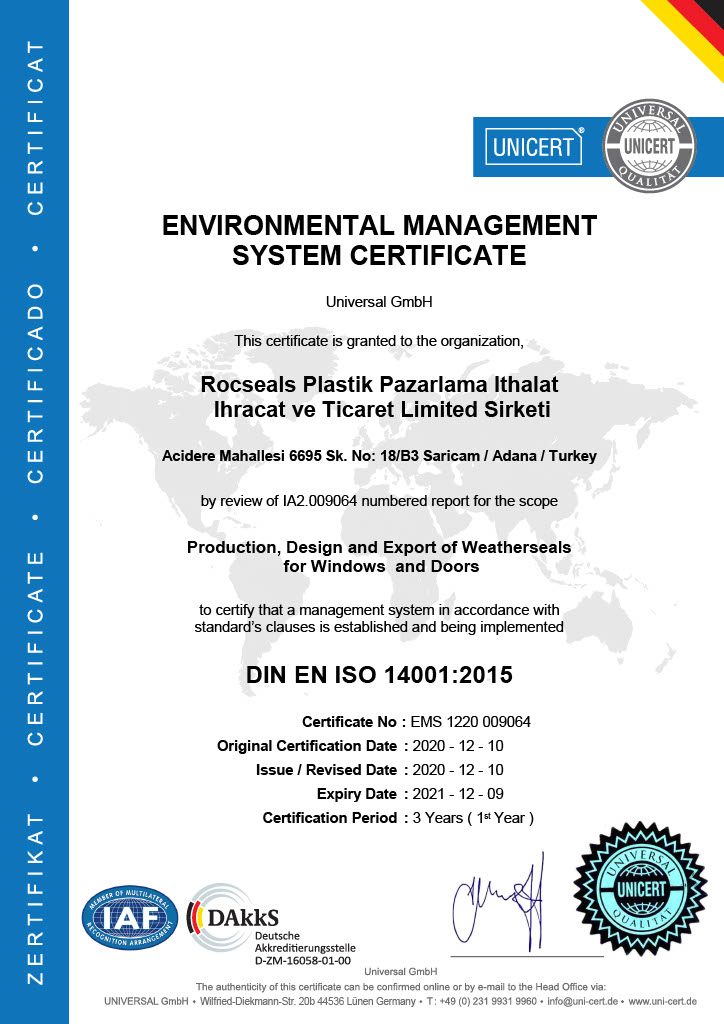This screenshot has width=724, height=1024.
Task: Click the 'Certificate No' label
Action: [349, 722]
